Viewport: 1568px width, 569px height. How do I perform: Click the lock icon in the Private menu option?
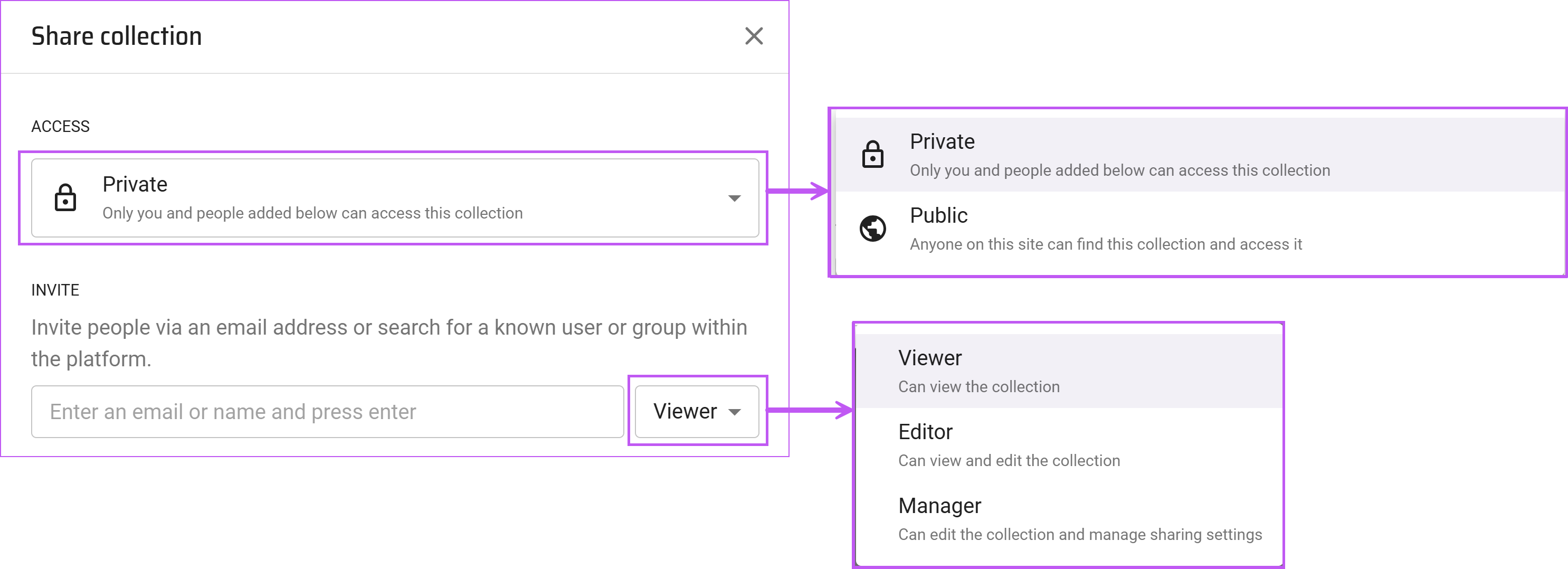coord(872,155)
